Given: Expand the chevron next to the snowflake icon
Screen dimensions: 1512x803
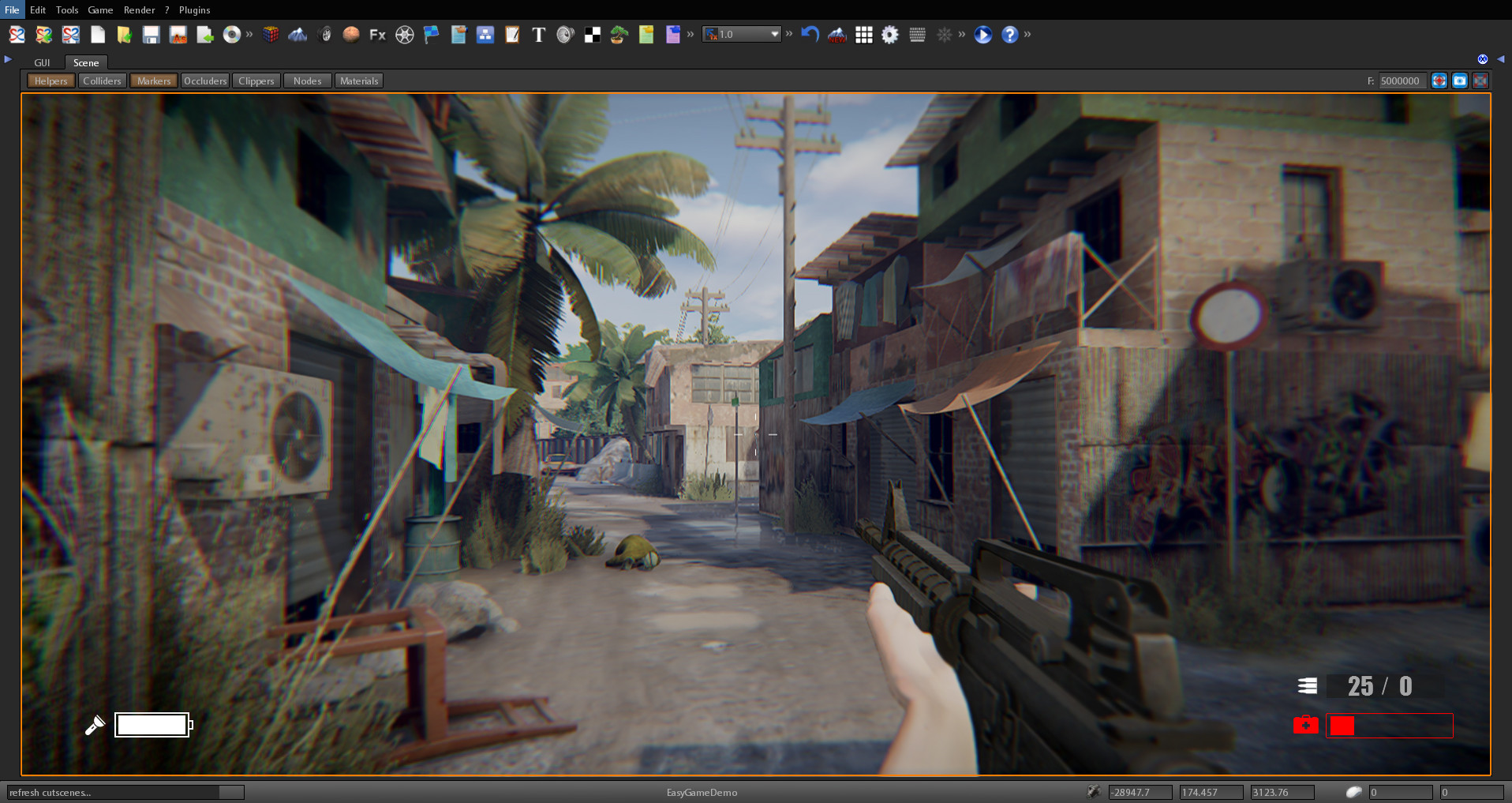Looking at the screenshot, I should tap(963, 34).
